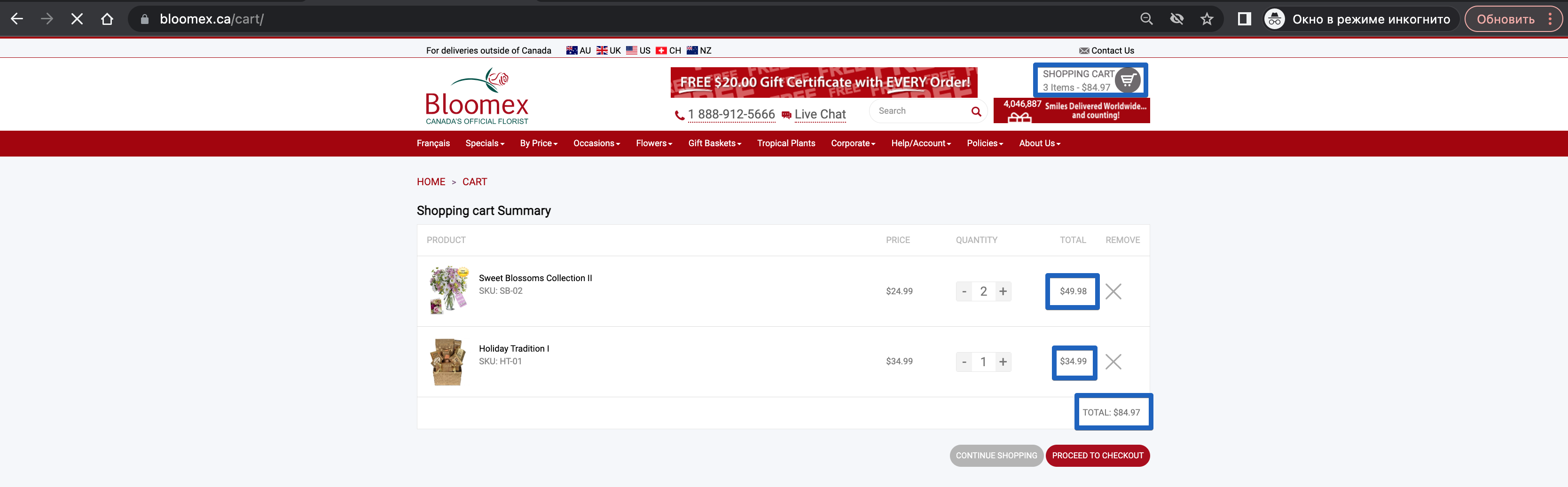Open the browser three-dot menu
Image resolution: width=1568 pixels, height=487 pixels.
(1550, 19)
